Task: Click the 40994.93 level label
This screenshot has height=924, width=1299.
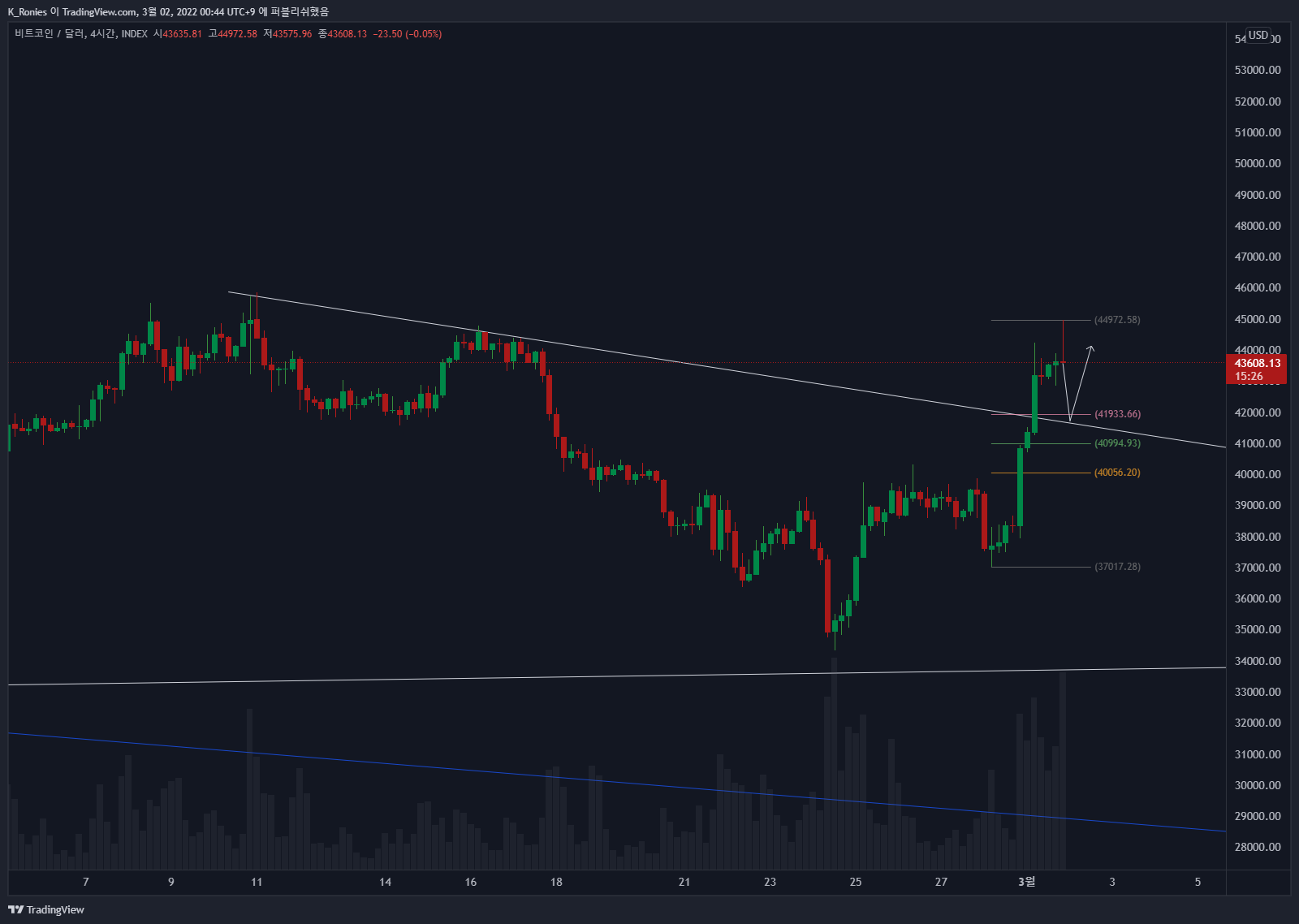Action: click(x=1117, y=443)
